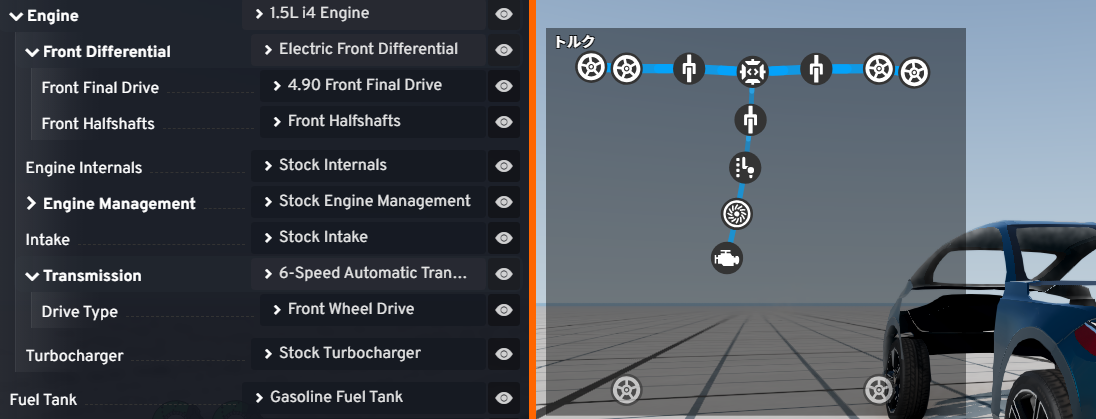Viewport: 1096px width, 419px height.
Task: Hide the Stock Intake part
Action: tap(504, 238)
